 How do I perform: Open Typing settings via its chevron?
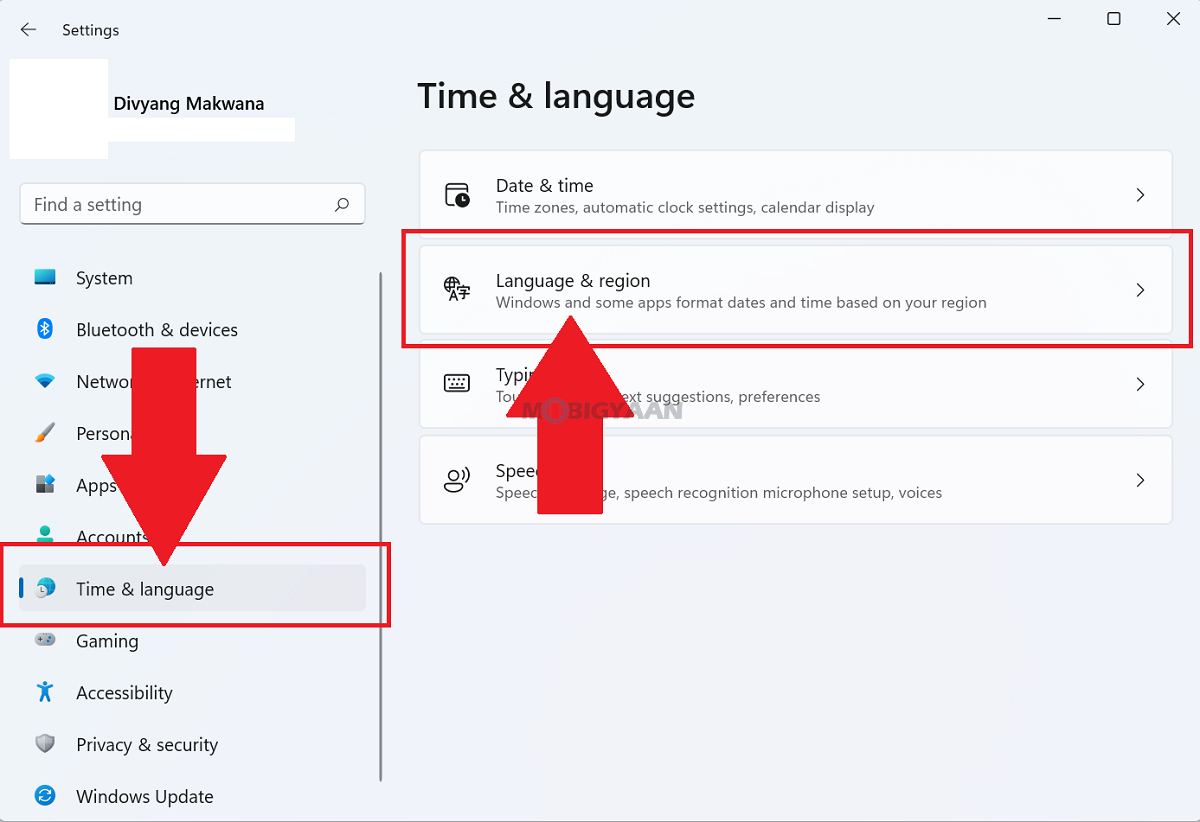(x=1140, y=384)
